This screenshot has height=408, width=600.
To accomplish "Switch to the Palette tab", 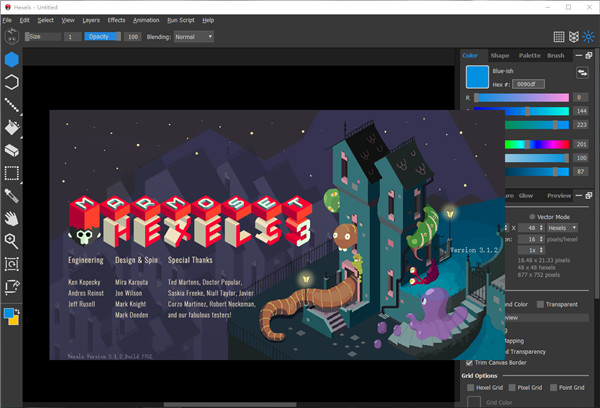I will [529, 56].
